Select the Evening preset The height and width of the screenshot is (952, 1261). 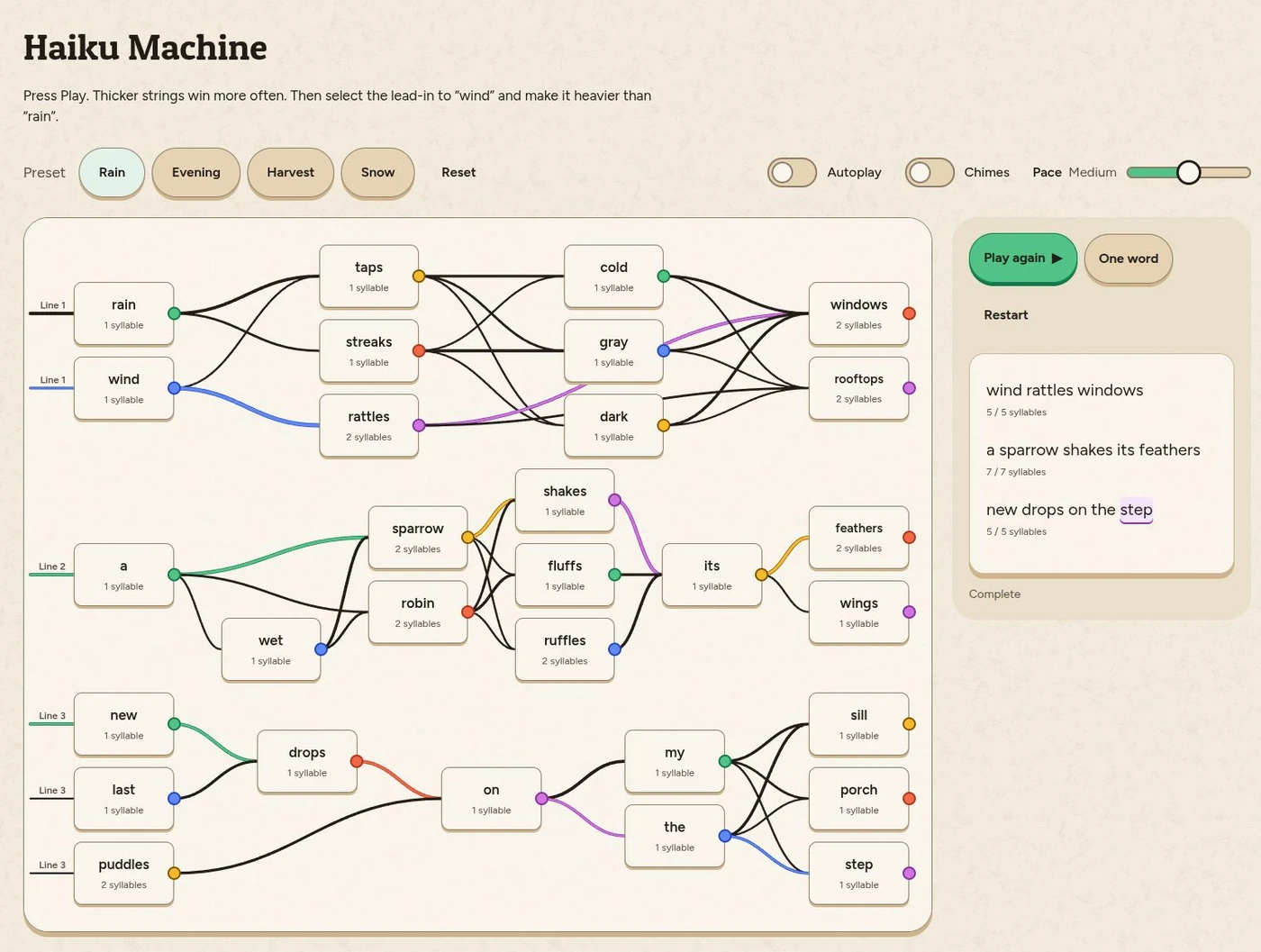click(x=195, y=172)
